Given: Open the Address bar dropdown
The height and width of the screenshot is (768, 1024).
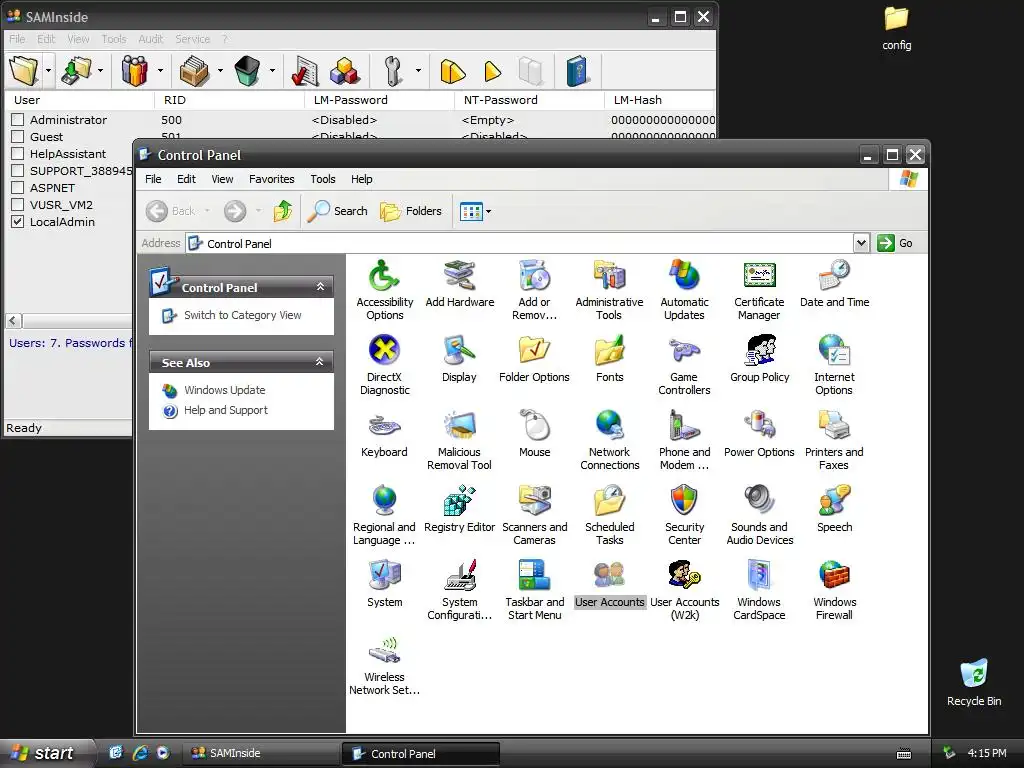Looking at the screenshot, I should 861,243.
